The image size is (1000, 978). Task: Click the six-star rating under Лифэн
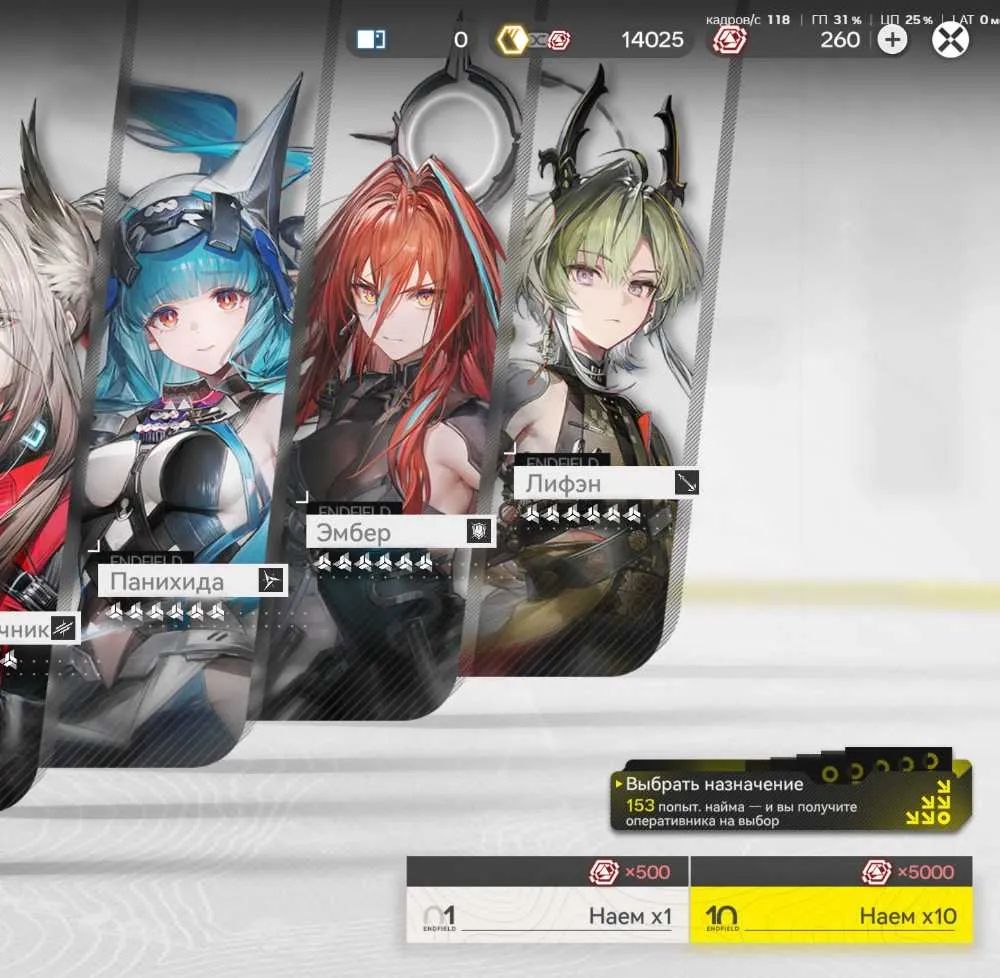(x=581, y=513)
